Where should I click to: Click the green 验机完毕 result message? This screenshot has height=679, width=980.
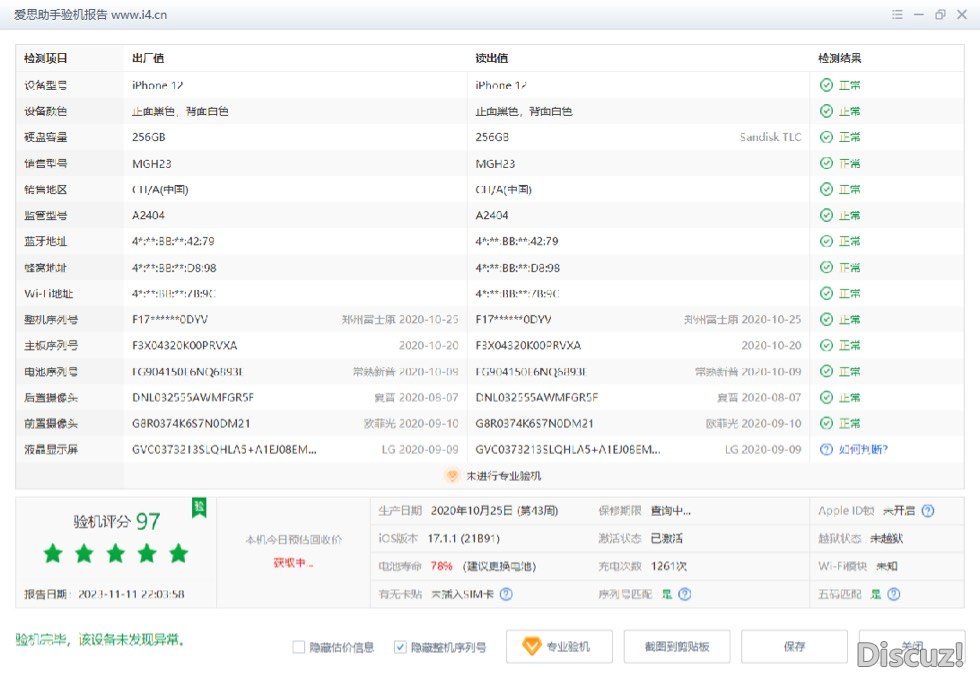100,640
